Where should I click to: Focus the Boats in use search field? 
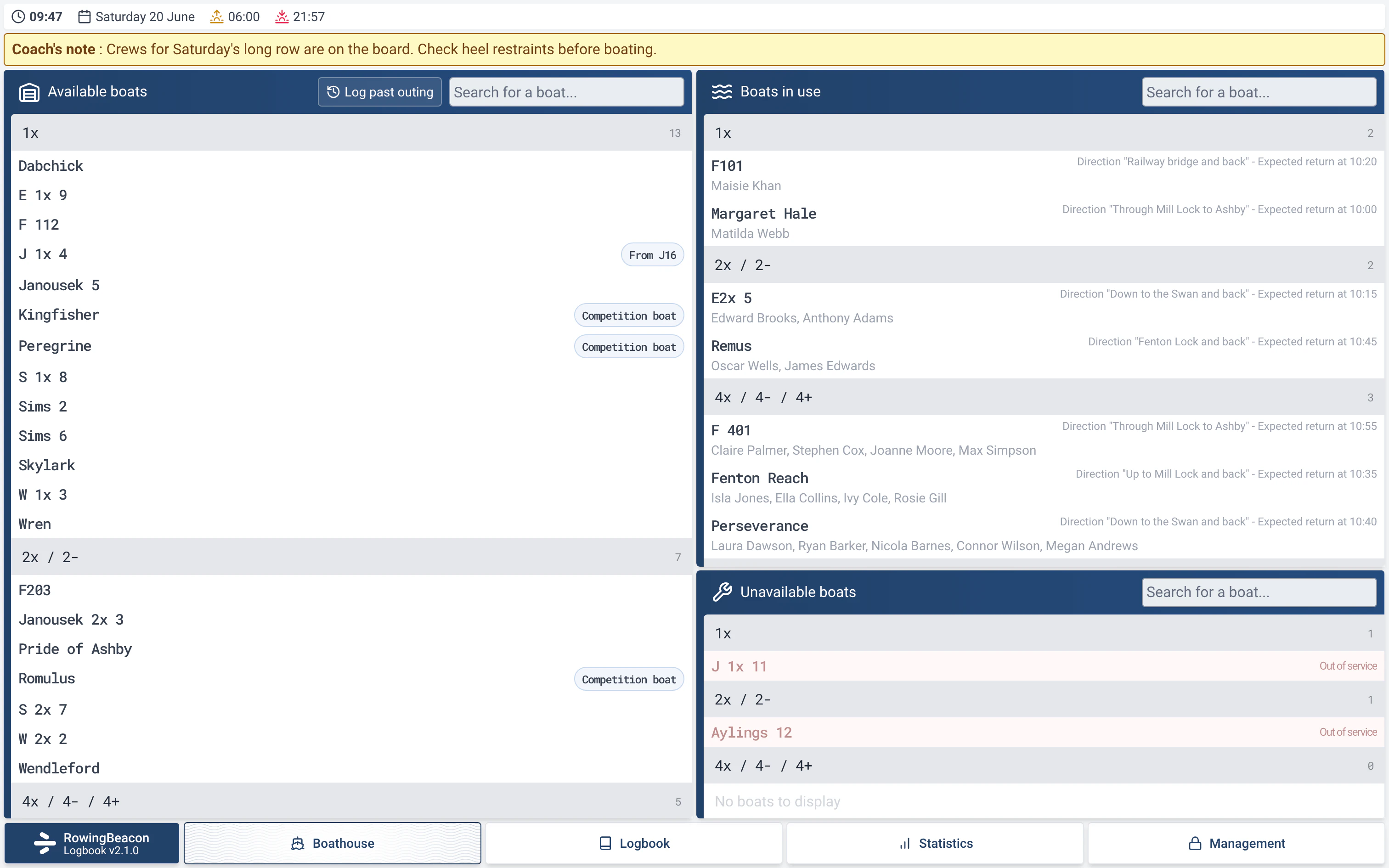[x=1259, y=92]
